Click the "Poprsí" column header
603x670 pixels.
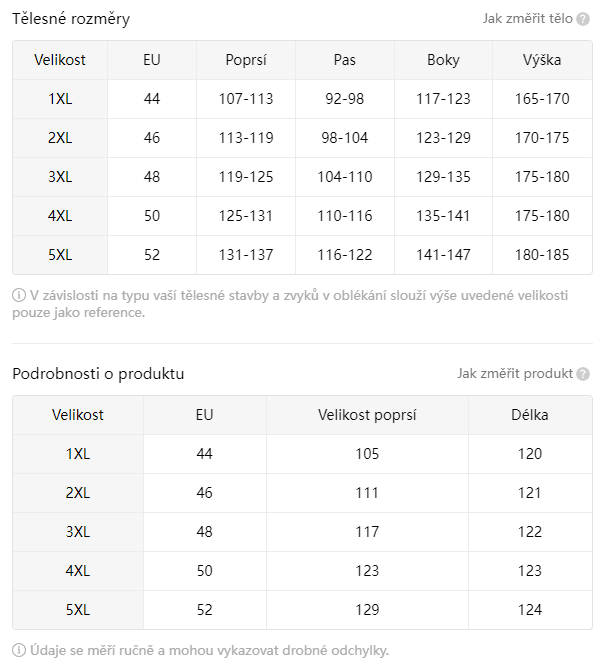(246, 60)
